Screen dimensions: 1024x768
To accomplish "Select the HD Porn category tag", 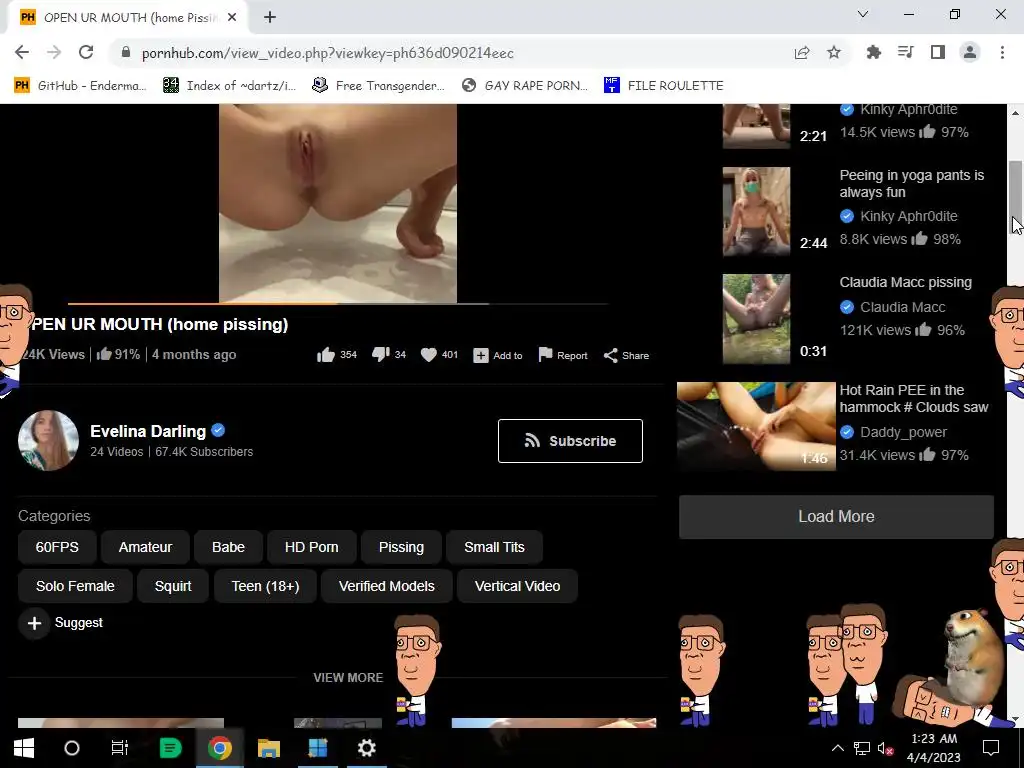I will [312, 547].
